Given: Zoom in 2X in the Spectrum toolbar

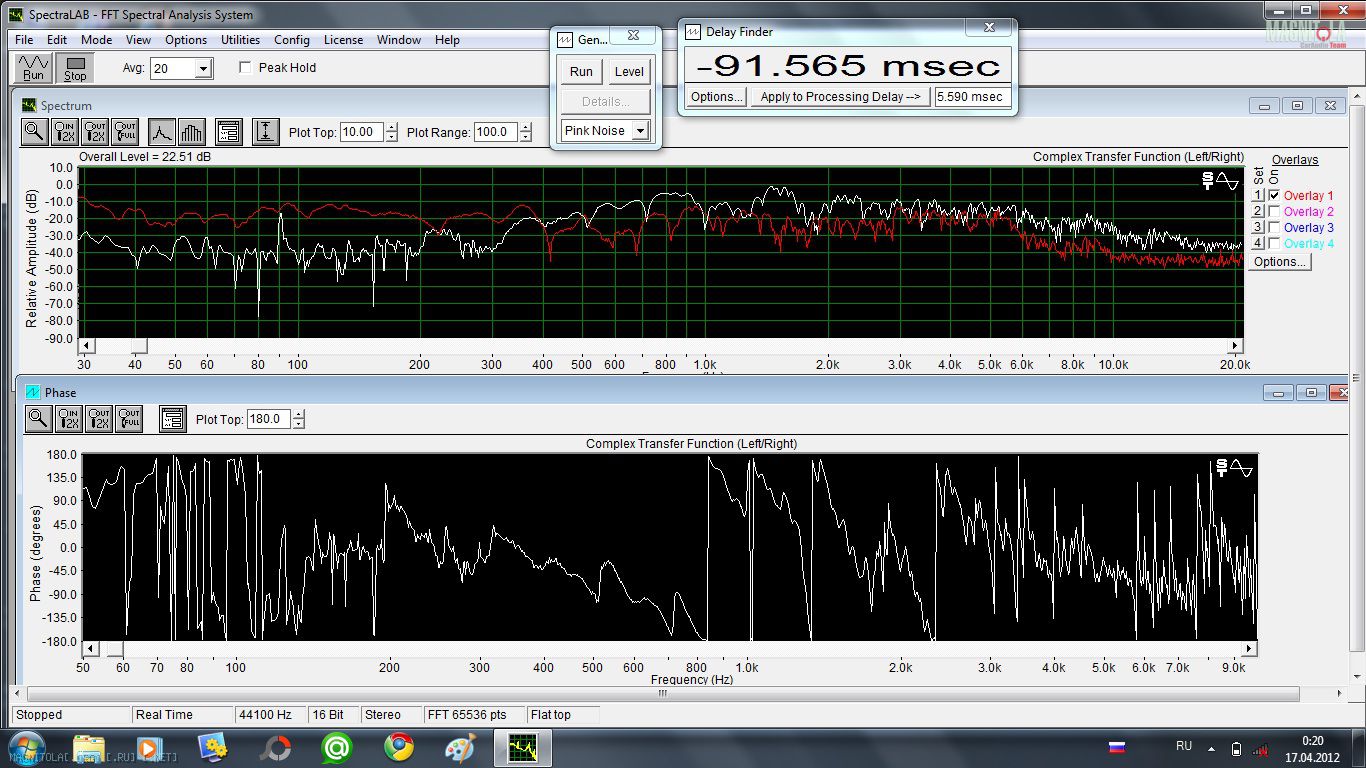Looking at the screenshot, I should click(x=65, y=132).
